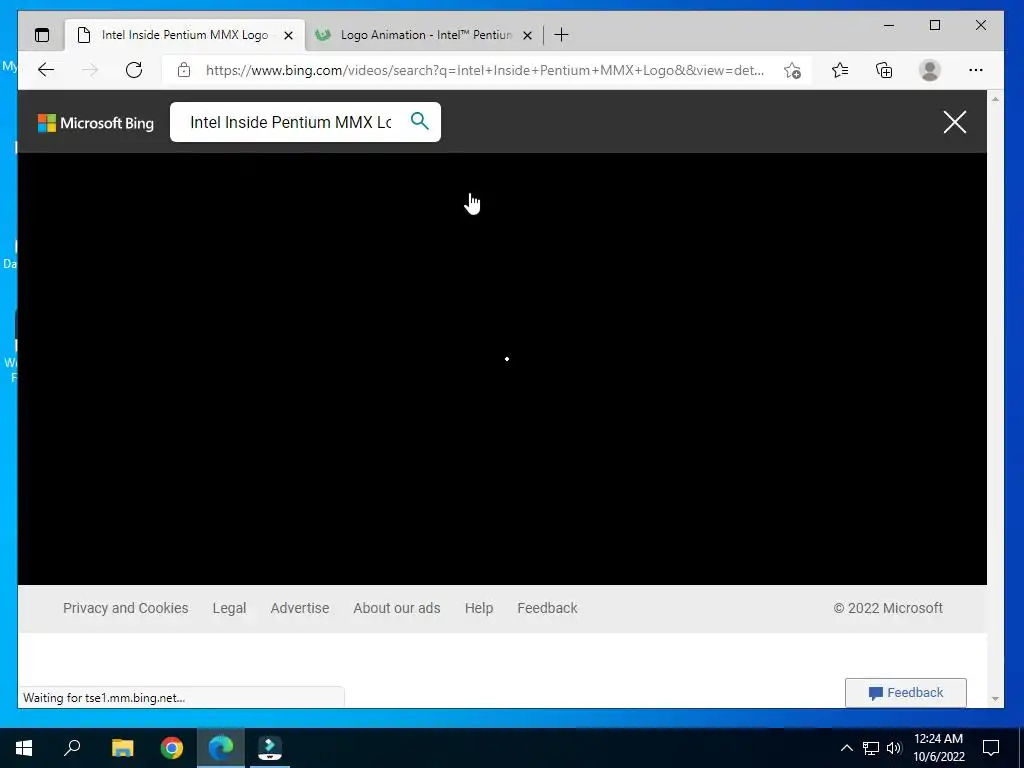Open the footer Feedback link
The height and width of the screenshot is (768, 1024).
tap(547, 608)
